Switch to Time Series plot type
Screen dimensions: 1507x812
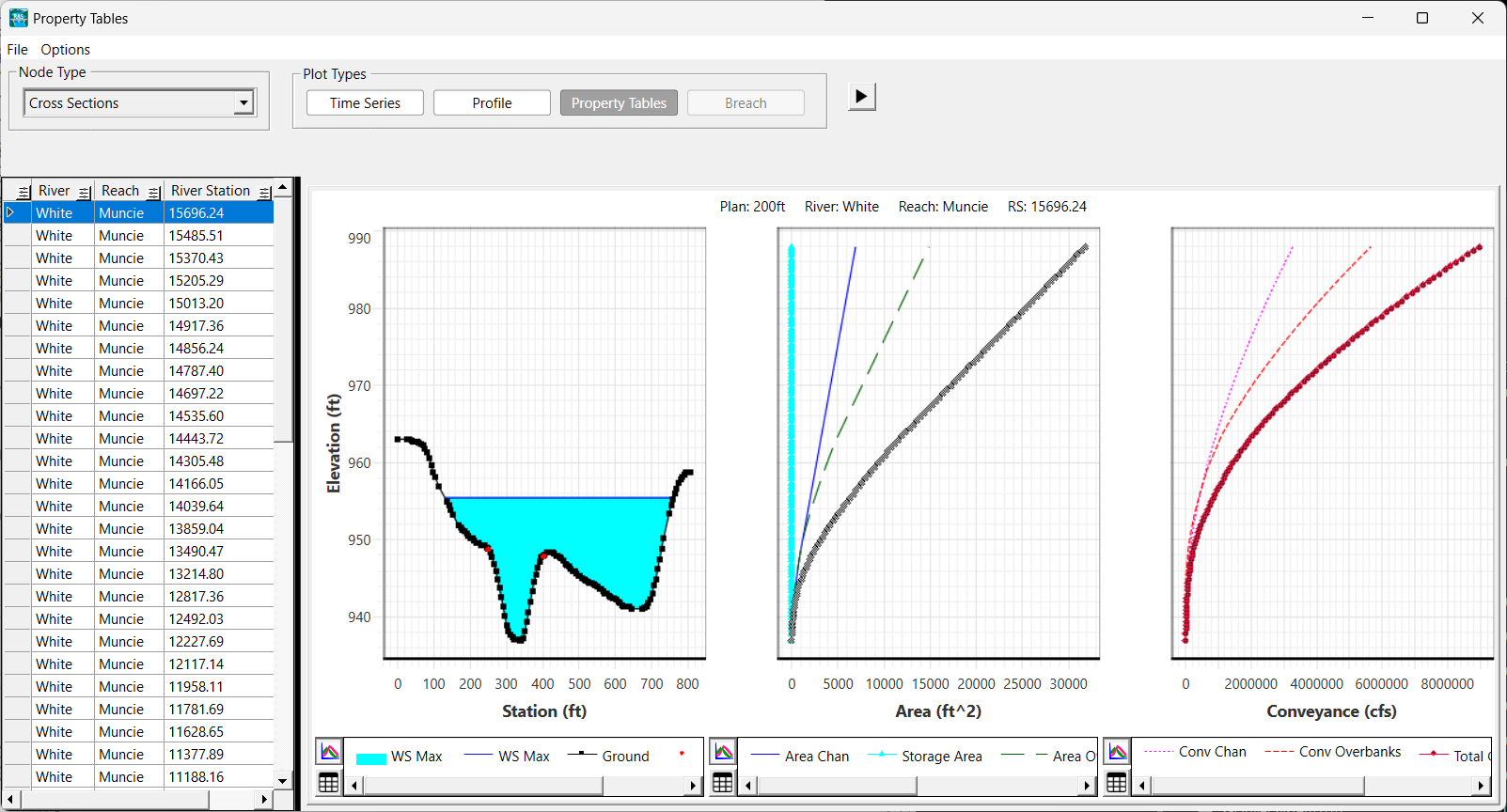tap(365, 103)
